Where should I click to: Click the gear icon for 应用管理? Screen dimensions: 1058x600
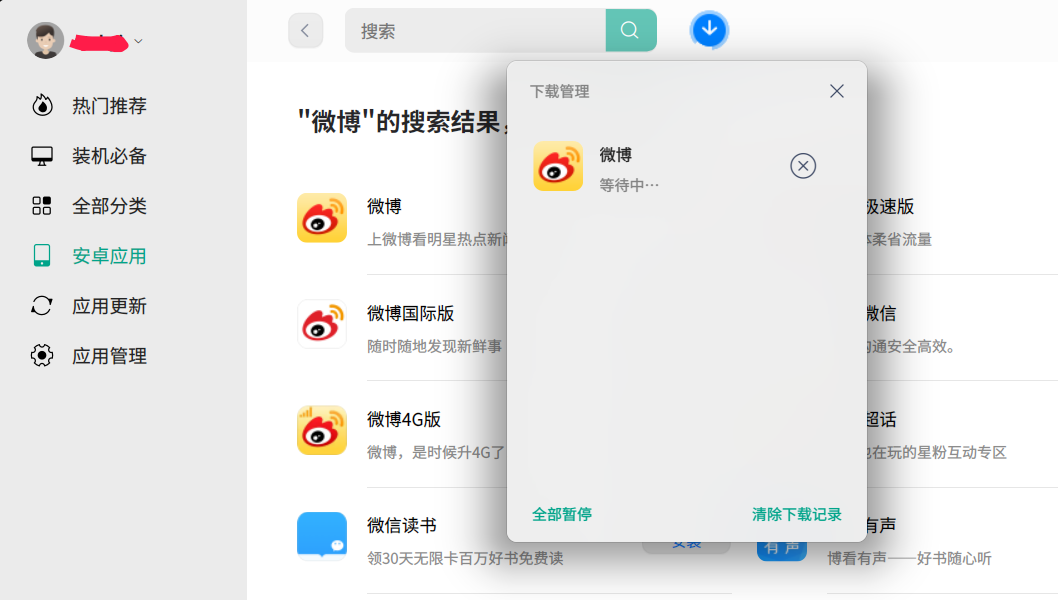pyautogui.click(x=42, y=356)
